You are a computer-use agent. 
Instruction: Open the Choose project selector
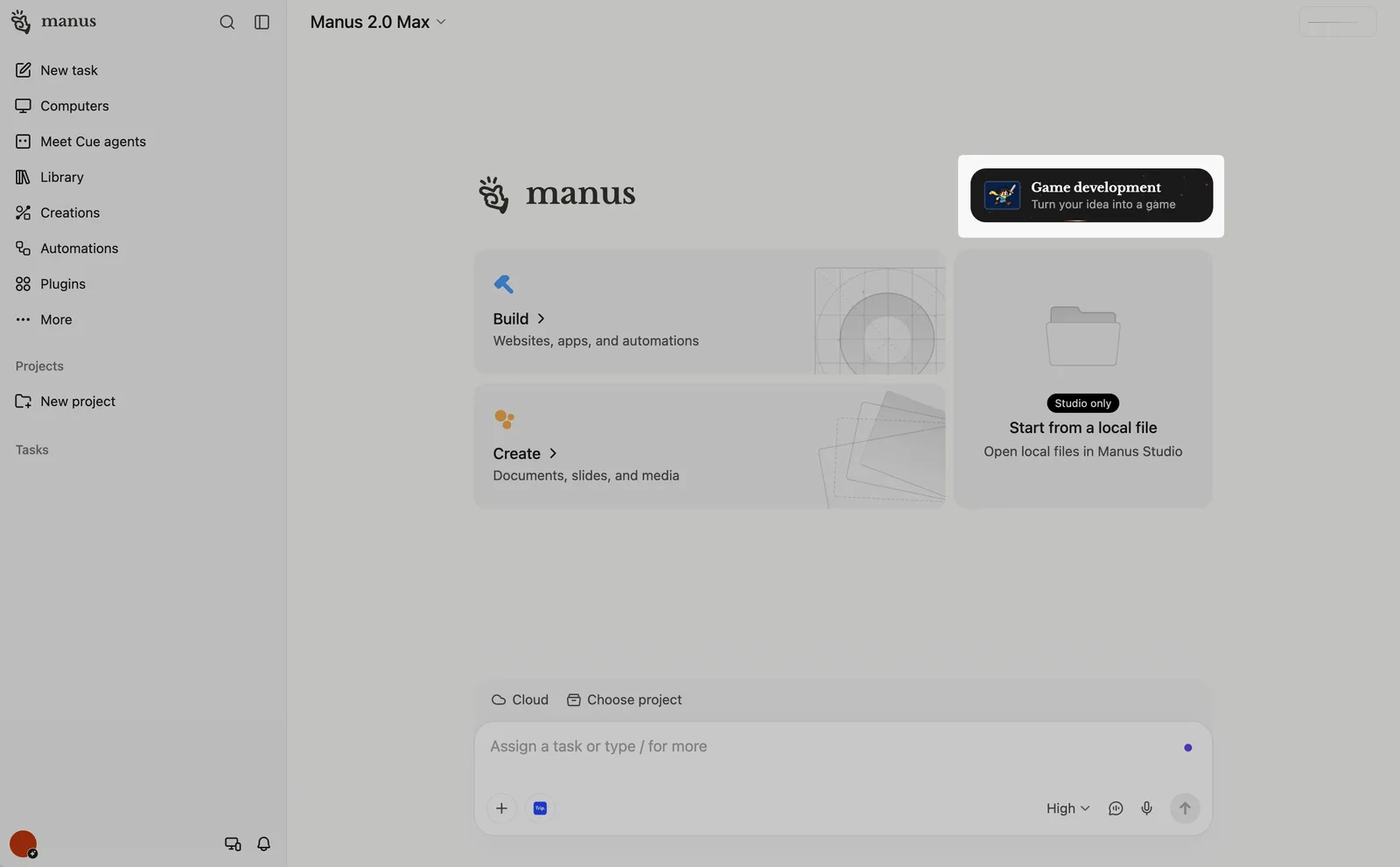625,700
